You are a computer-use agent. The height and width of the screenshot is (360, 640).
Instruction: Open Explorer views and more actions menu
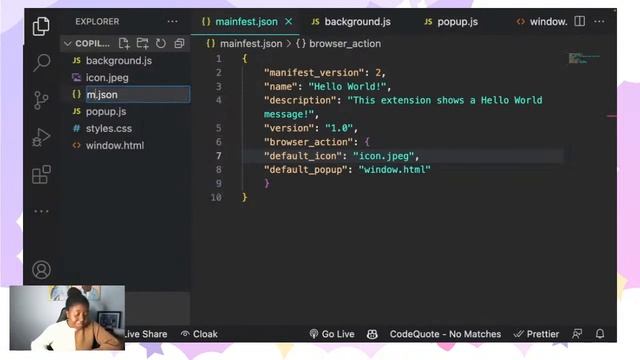(x=173, y=21)
